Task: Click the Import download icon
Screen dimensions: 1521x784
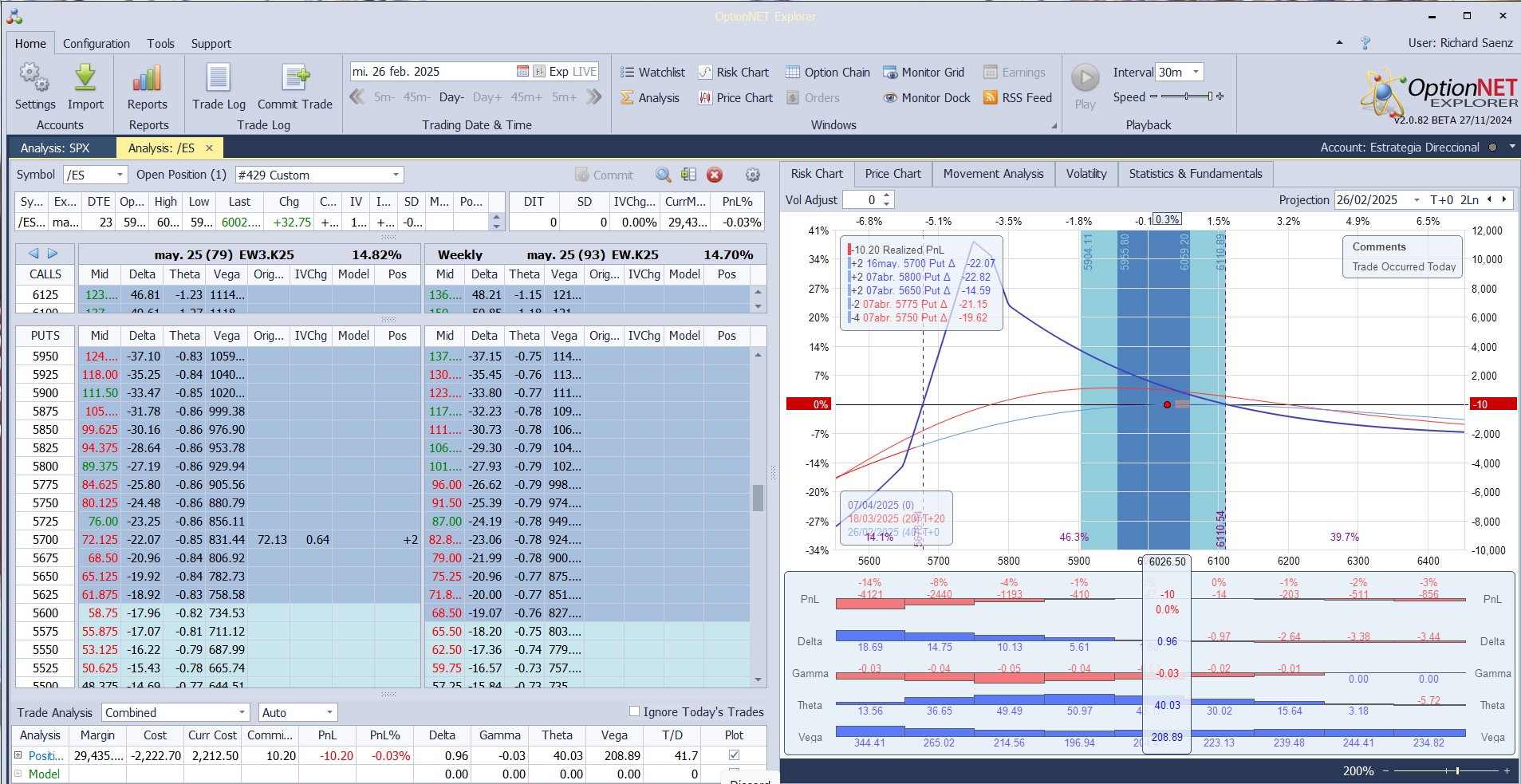Action: 85,79
